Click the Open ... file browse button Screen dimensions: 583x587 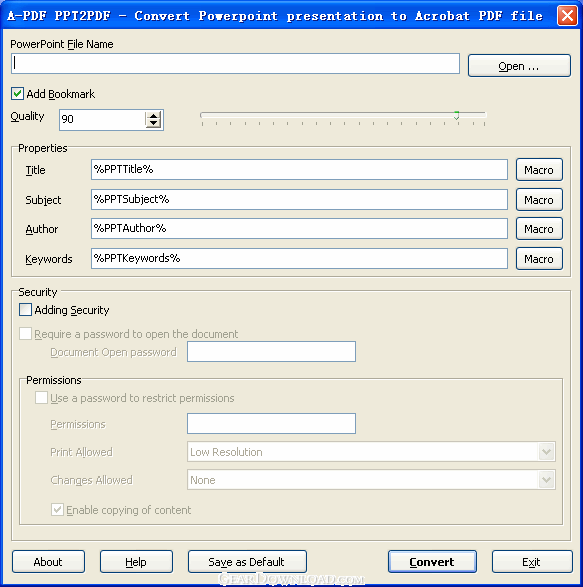519,66
